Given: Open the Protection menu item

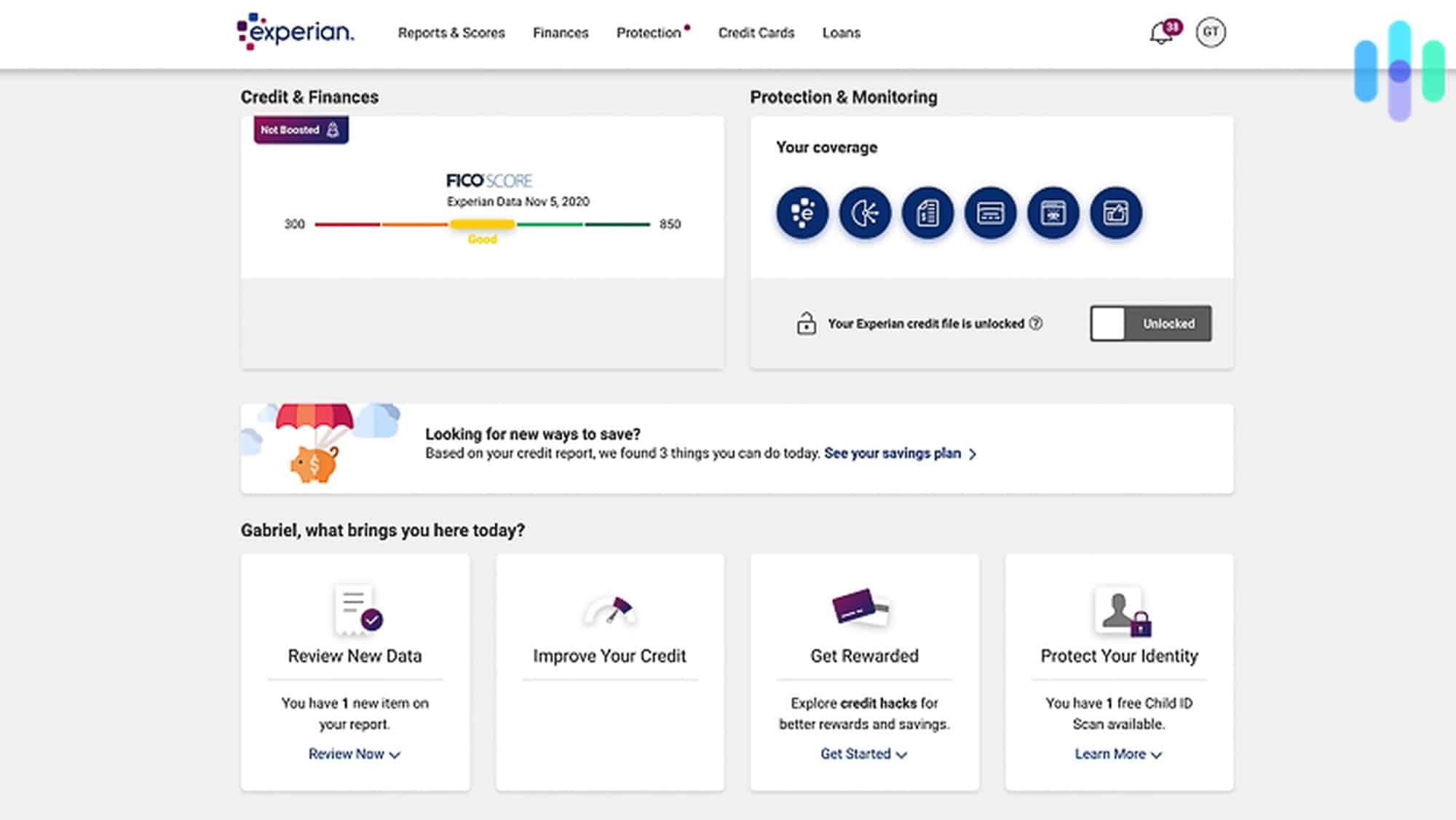Looking at the screenshot, I should 650,33.
